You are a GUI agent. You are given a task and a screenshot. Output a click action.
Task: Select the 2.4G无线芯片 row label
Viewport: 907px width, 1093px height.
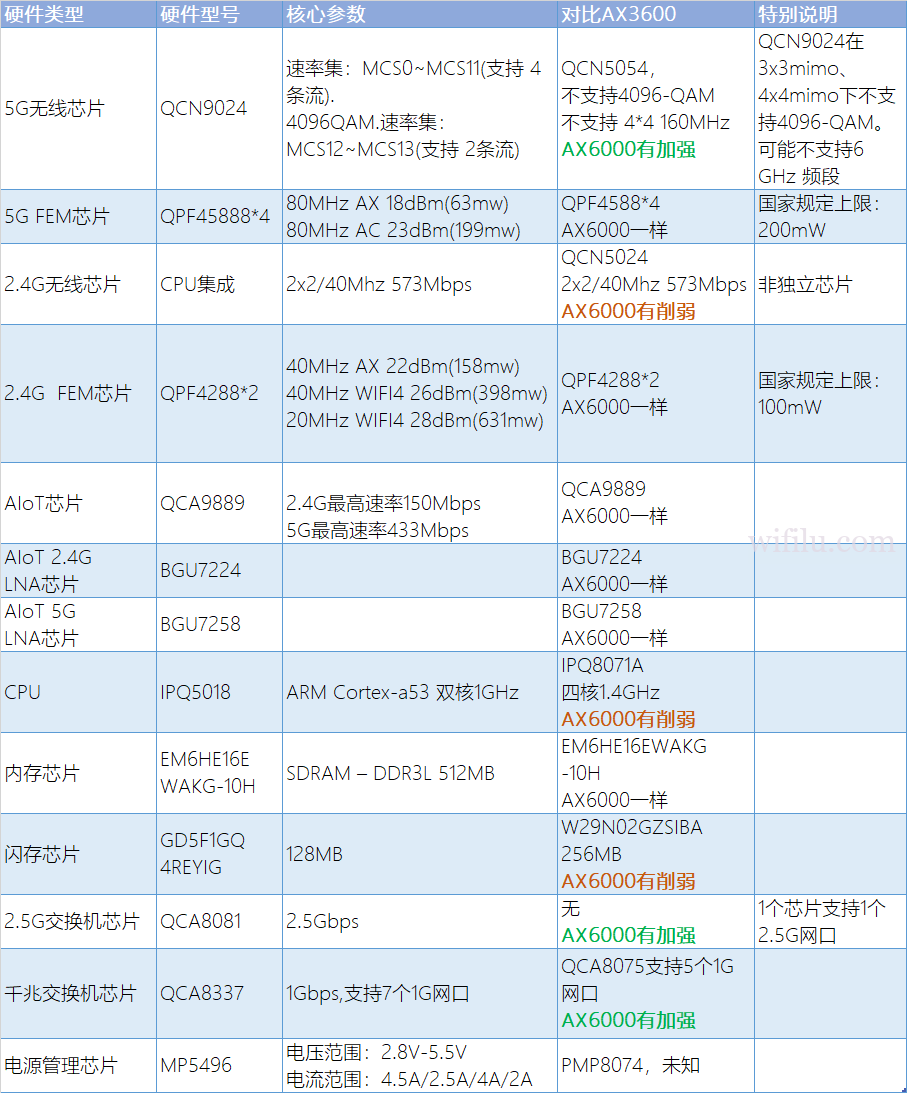(78, 284)
